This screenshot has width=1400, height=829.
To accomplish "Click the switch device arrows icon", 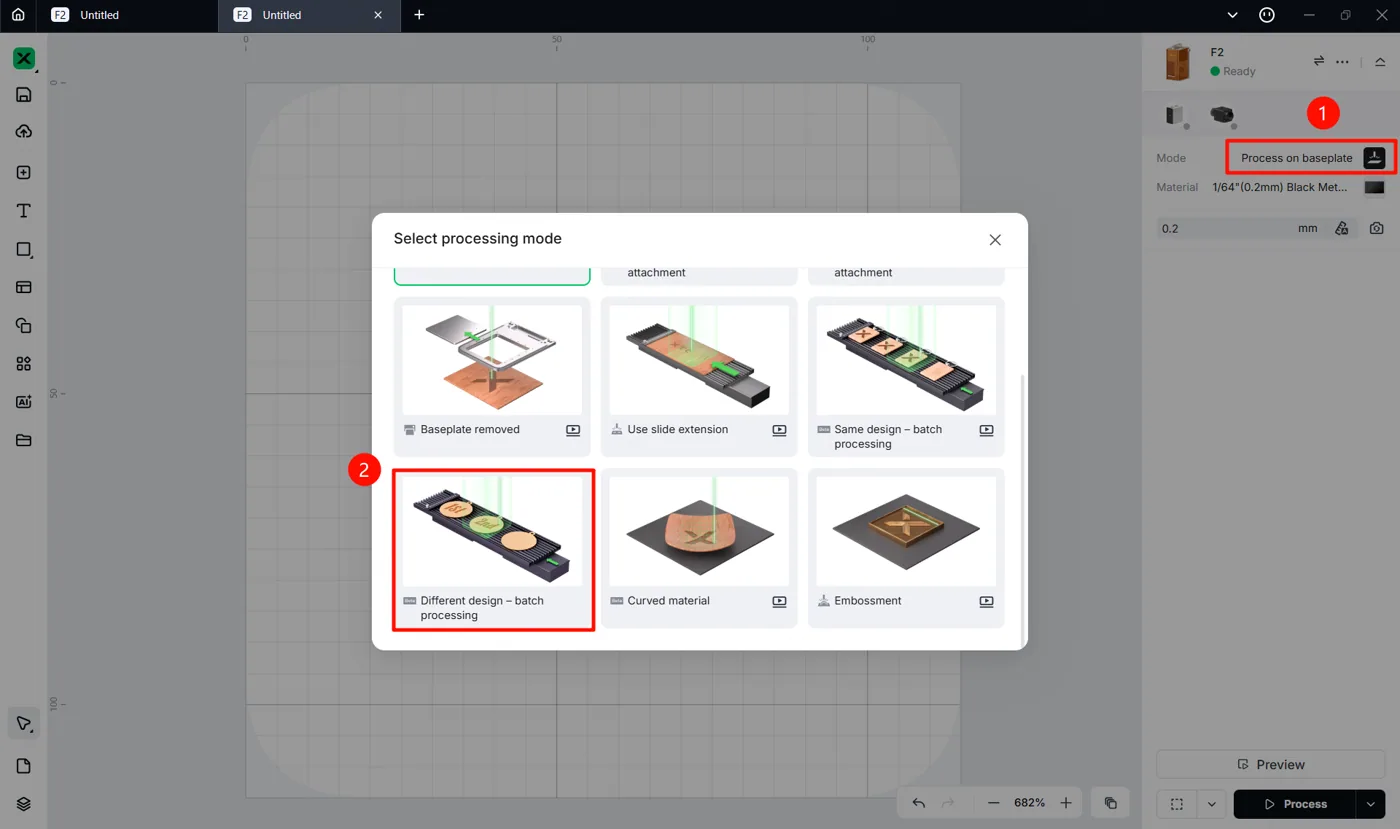I will click(1318, 62).
